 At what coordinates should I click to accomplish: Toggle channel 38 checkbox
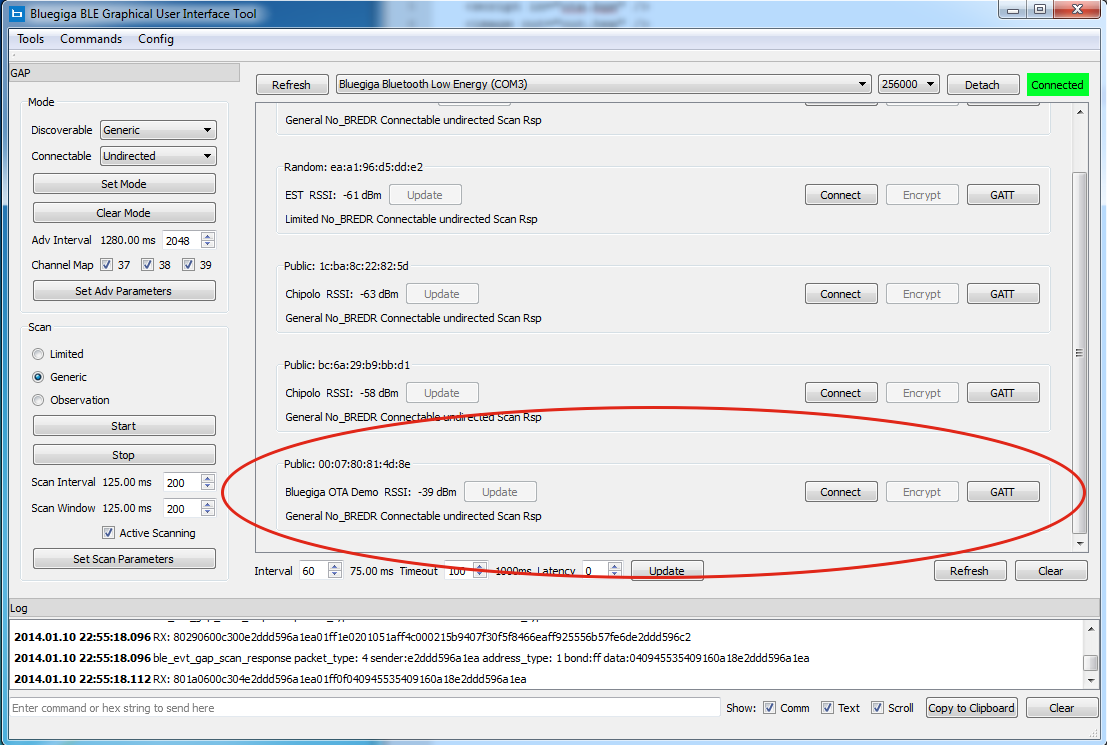tap(148, 265)
